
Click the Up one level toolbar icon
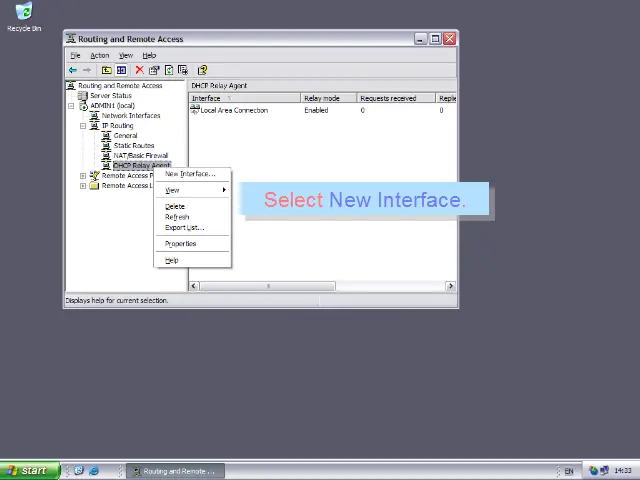click(106, 70)
